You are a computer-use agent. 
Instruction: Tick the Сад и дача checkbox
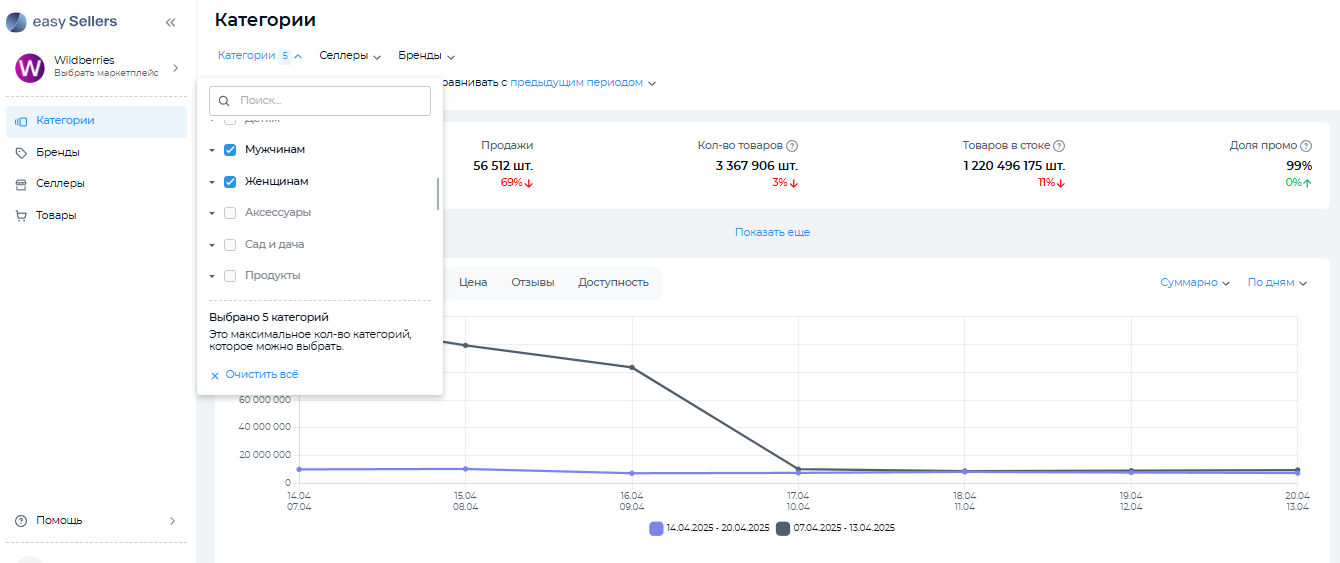click(230, 245)
